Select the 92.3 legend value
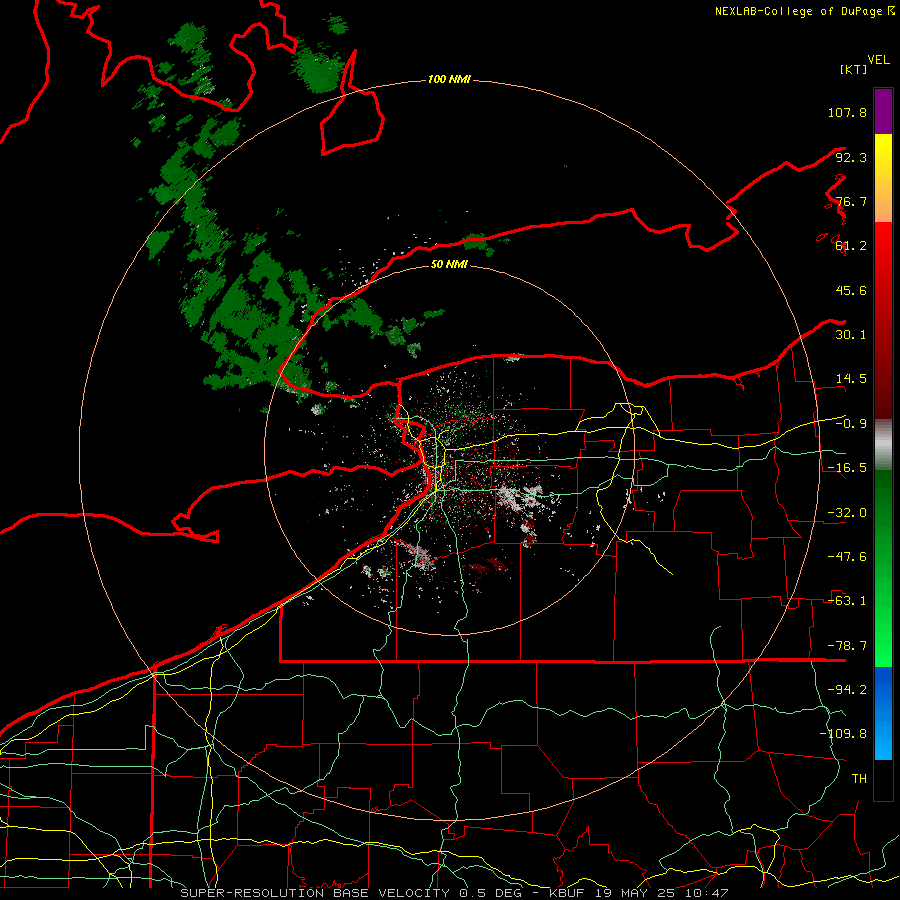 click(851, 157)
